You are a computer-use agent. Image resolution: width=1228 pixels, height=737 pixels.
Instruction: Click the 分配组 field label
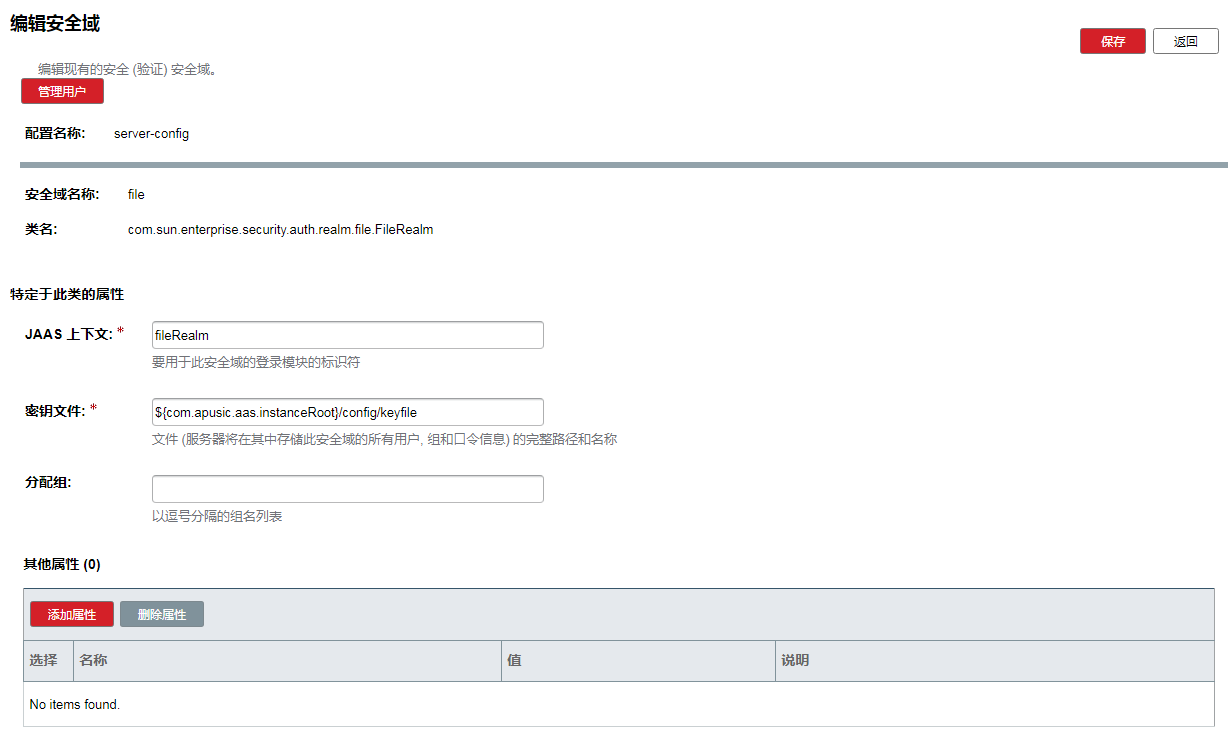(x=48, y=482)
